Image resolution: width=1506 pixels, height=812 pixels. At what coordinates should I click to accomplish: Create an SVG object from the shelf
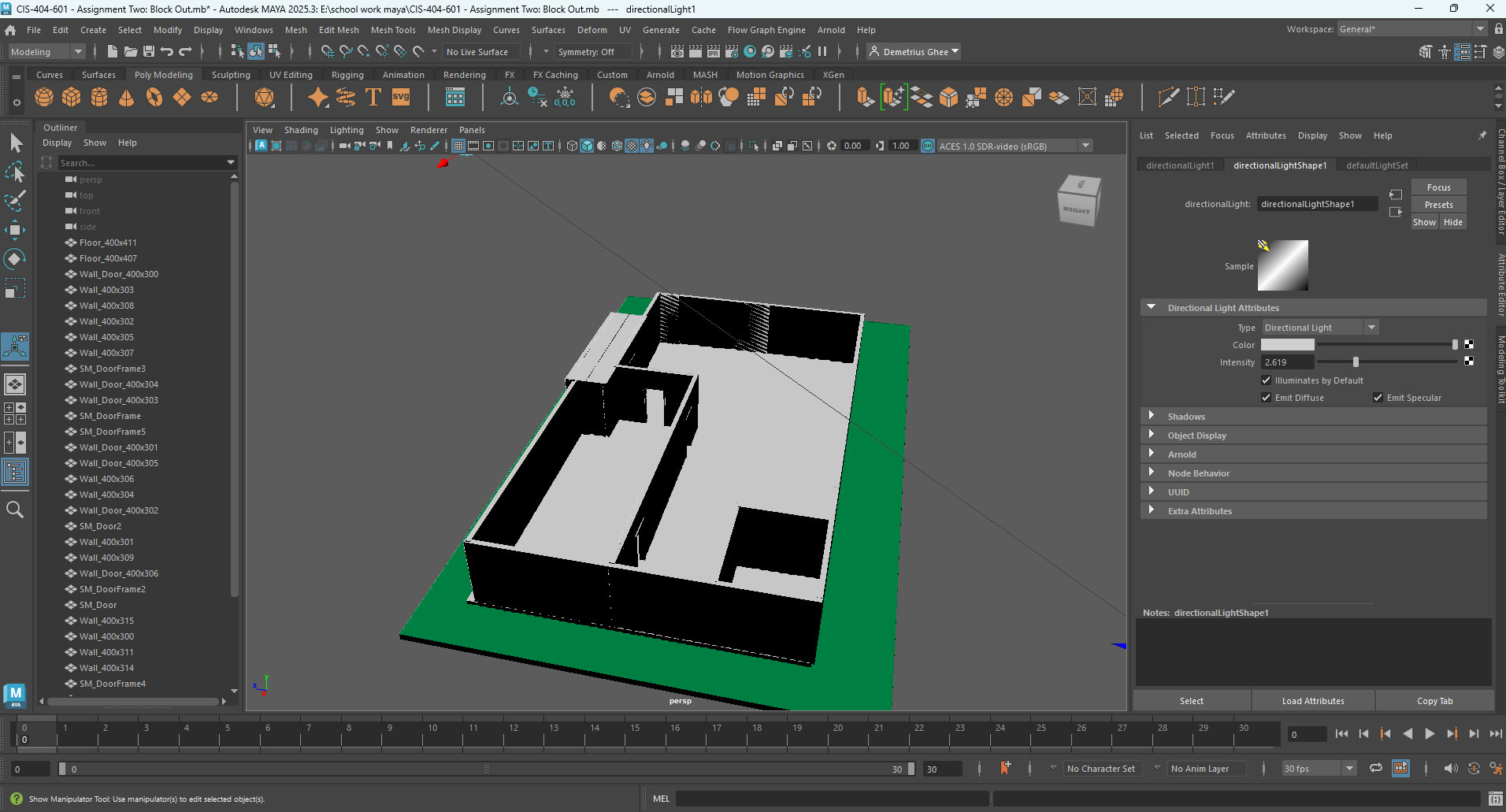[x=401, y=97]
